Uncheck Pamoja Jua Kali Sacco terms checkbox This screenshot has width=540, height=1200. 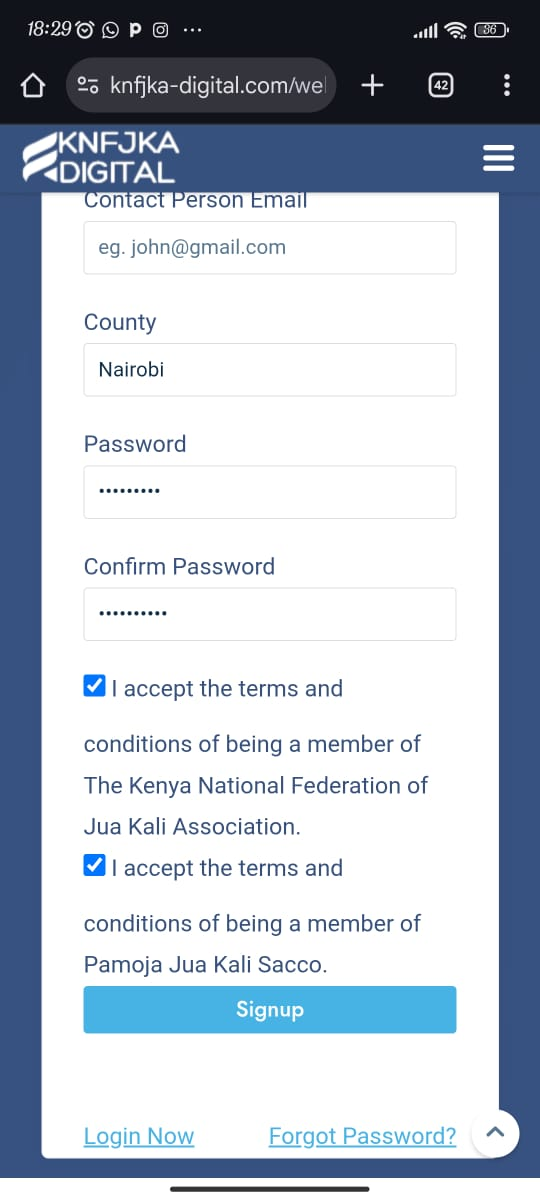tap(95, 865)
